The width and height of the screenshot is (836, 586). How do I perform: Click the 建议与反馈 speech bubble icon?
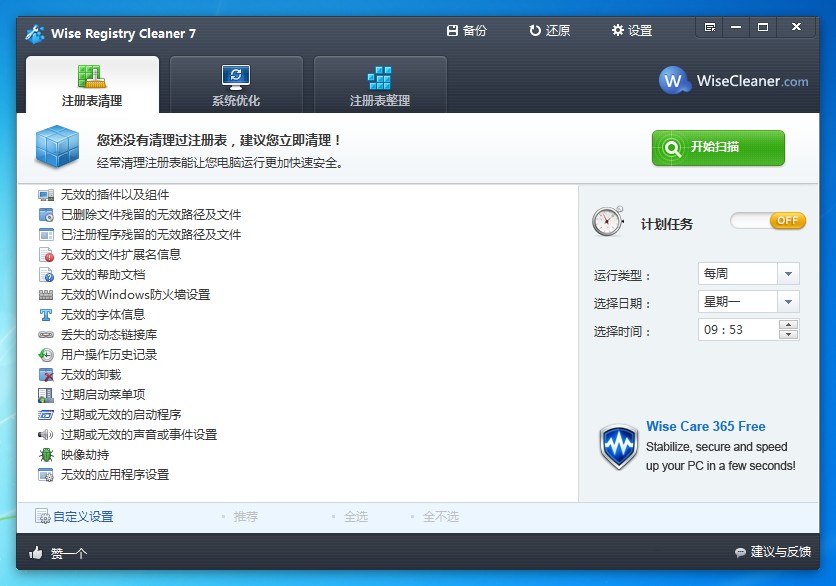pyautogui.click(x=740, y=552)
